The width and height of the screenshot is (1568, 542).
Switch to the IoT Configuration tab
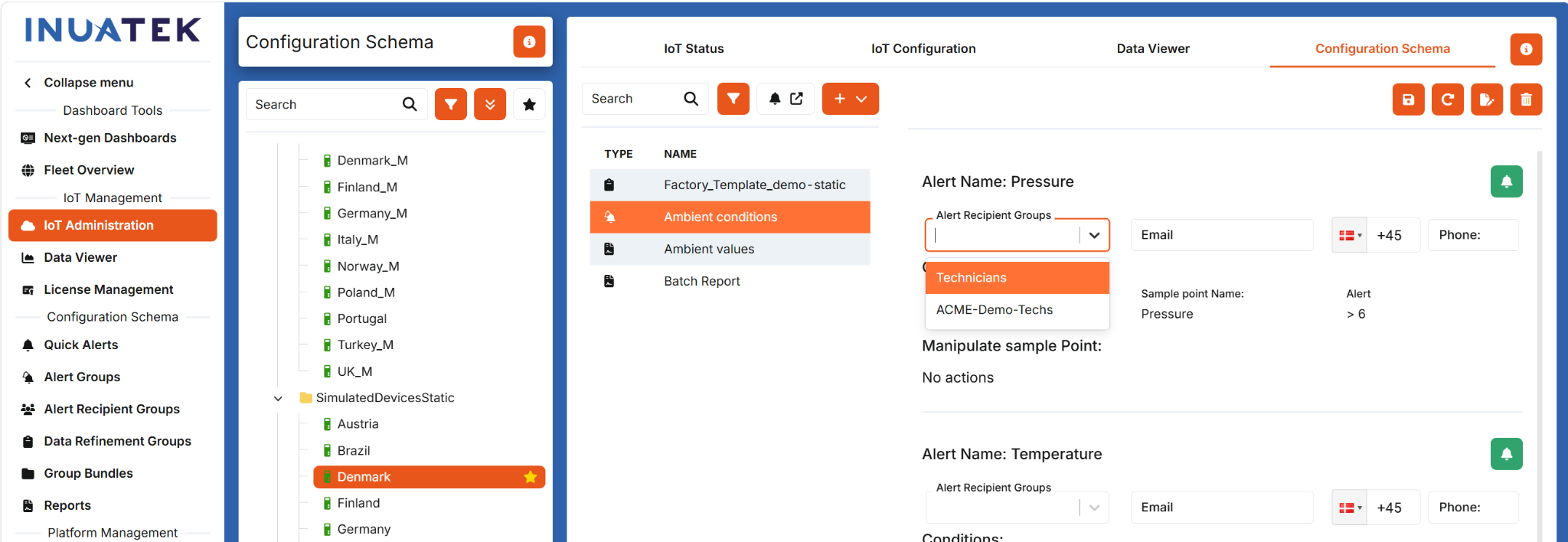923,48
